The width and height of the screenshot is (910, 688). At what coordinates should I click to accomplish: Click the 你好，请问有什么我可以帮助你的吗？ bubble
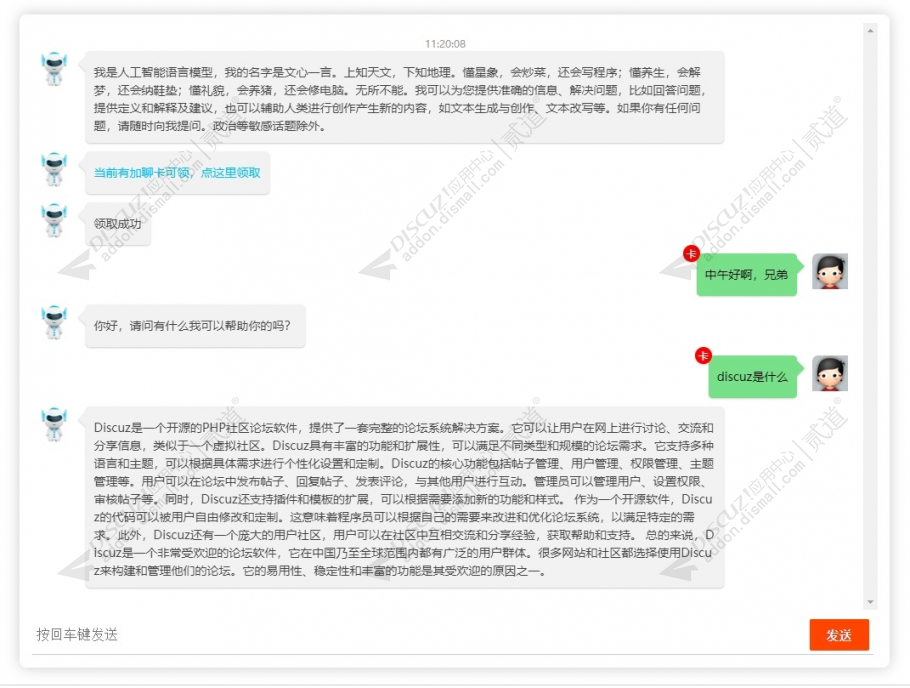point(195,326)
